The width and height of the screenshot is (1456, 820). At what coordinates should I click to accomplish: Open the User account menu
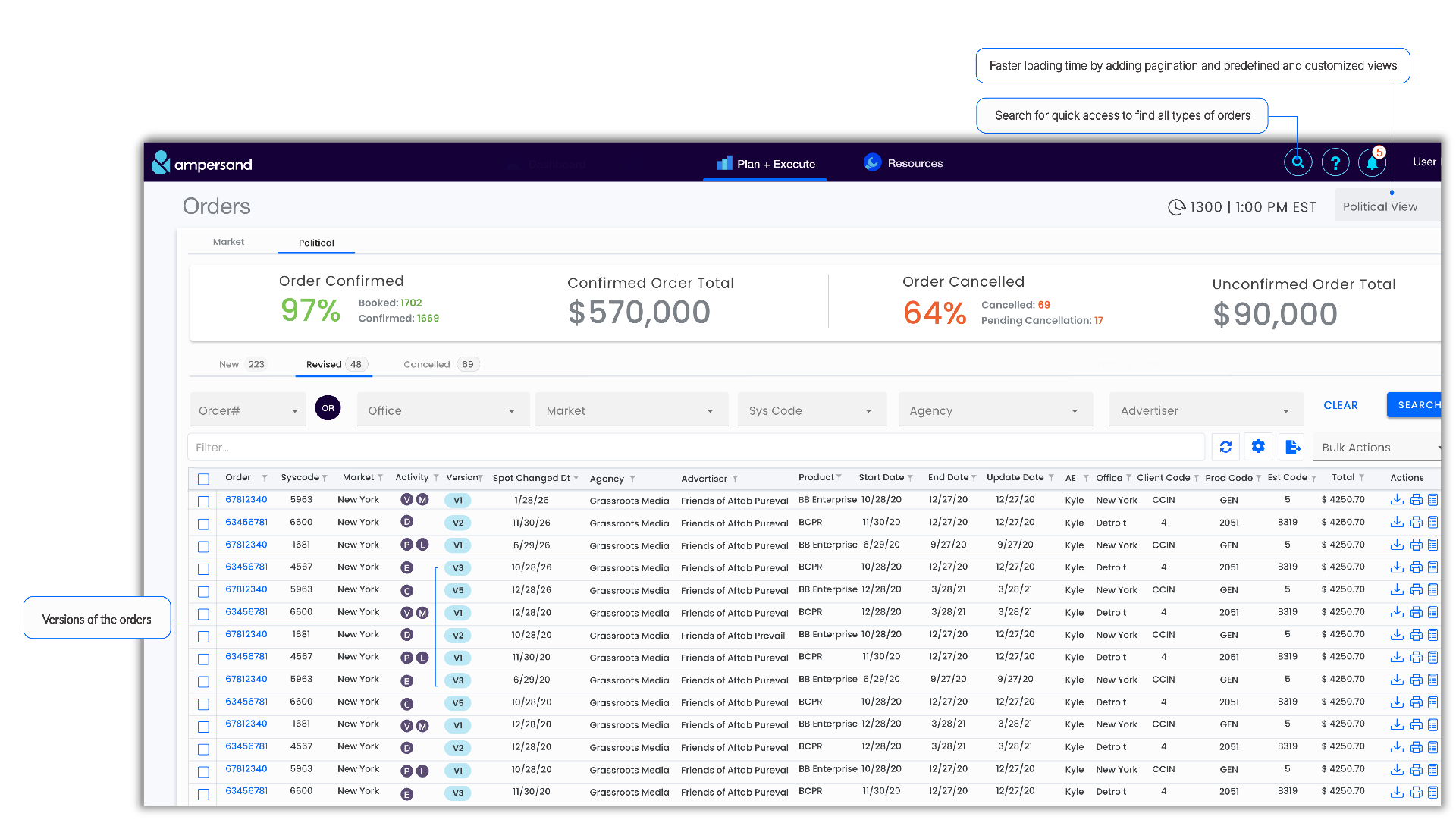(x=1424, y=162)
